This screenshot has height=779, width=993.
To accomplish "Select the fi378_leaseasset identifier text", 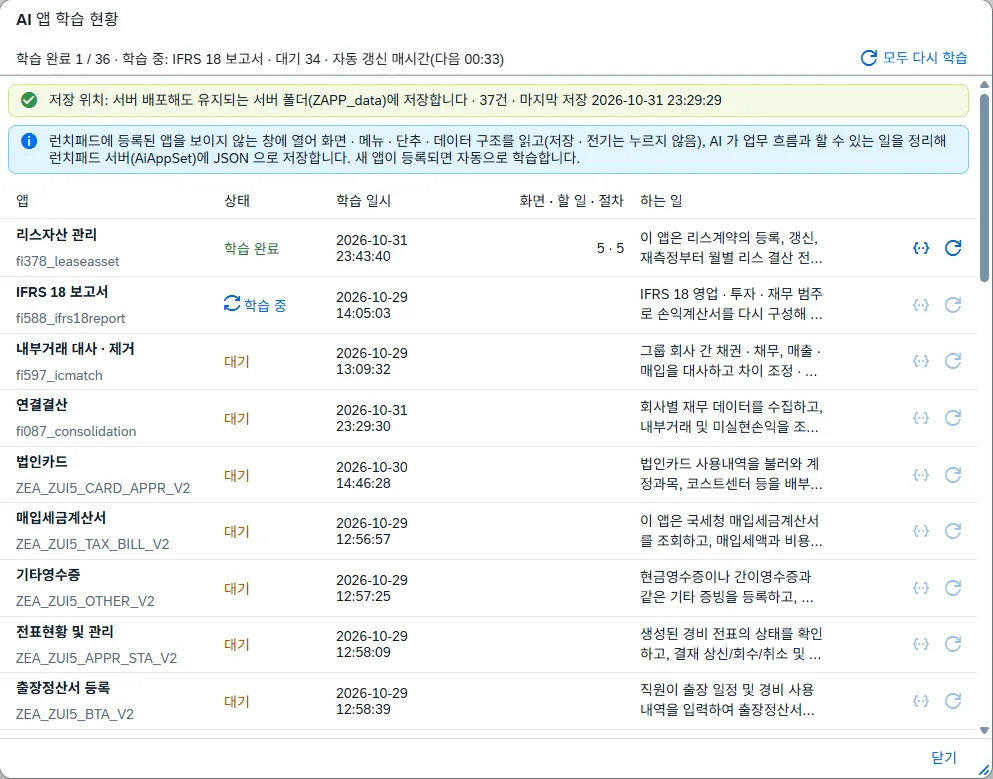I will click(68, 261).
